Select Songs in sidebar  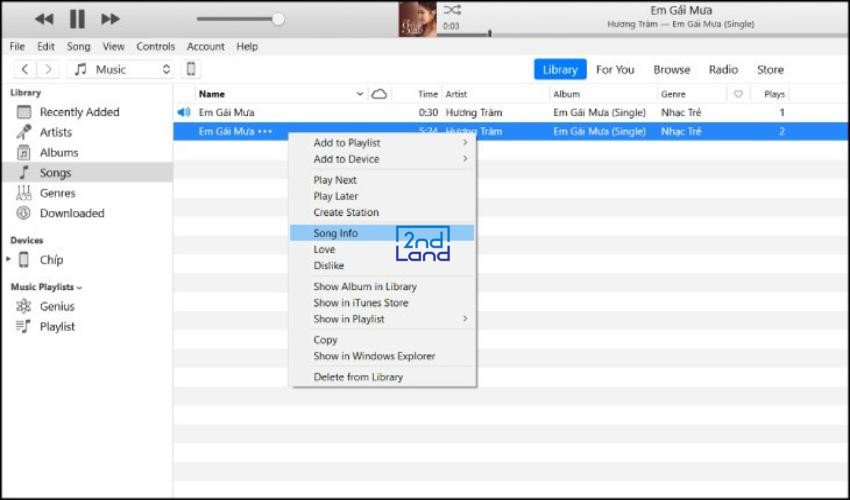click(87, 173)
